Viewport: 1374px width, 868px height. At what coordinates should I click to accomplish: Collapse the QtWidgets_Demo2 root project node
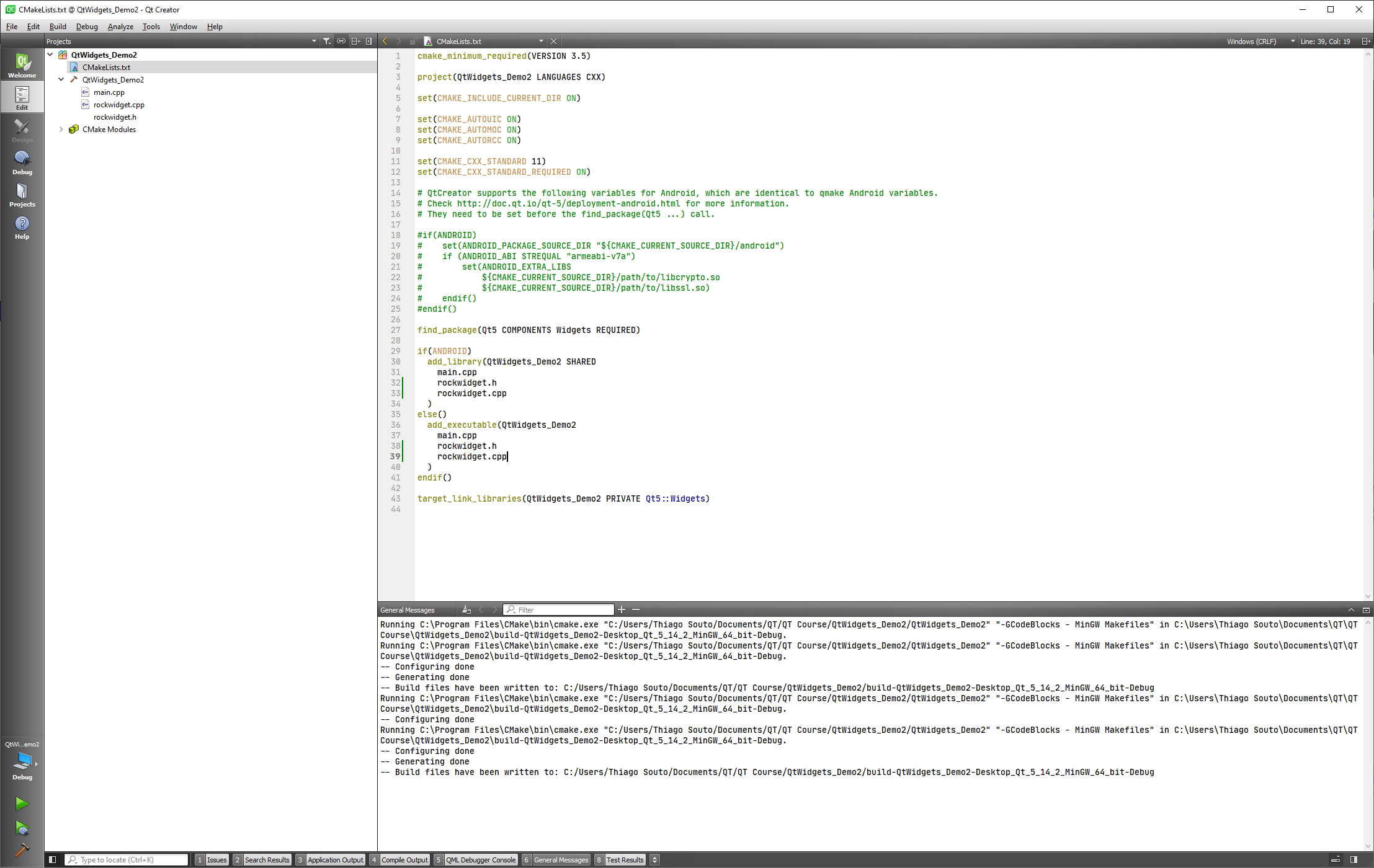click(50, 55)
